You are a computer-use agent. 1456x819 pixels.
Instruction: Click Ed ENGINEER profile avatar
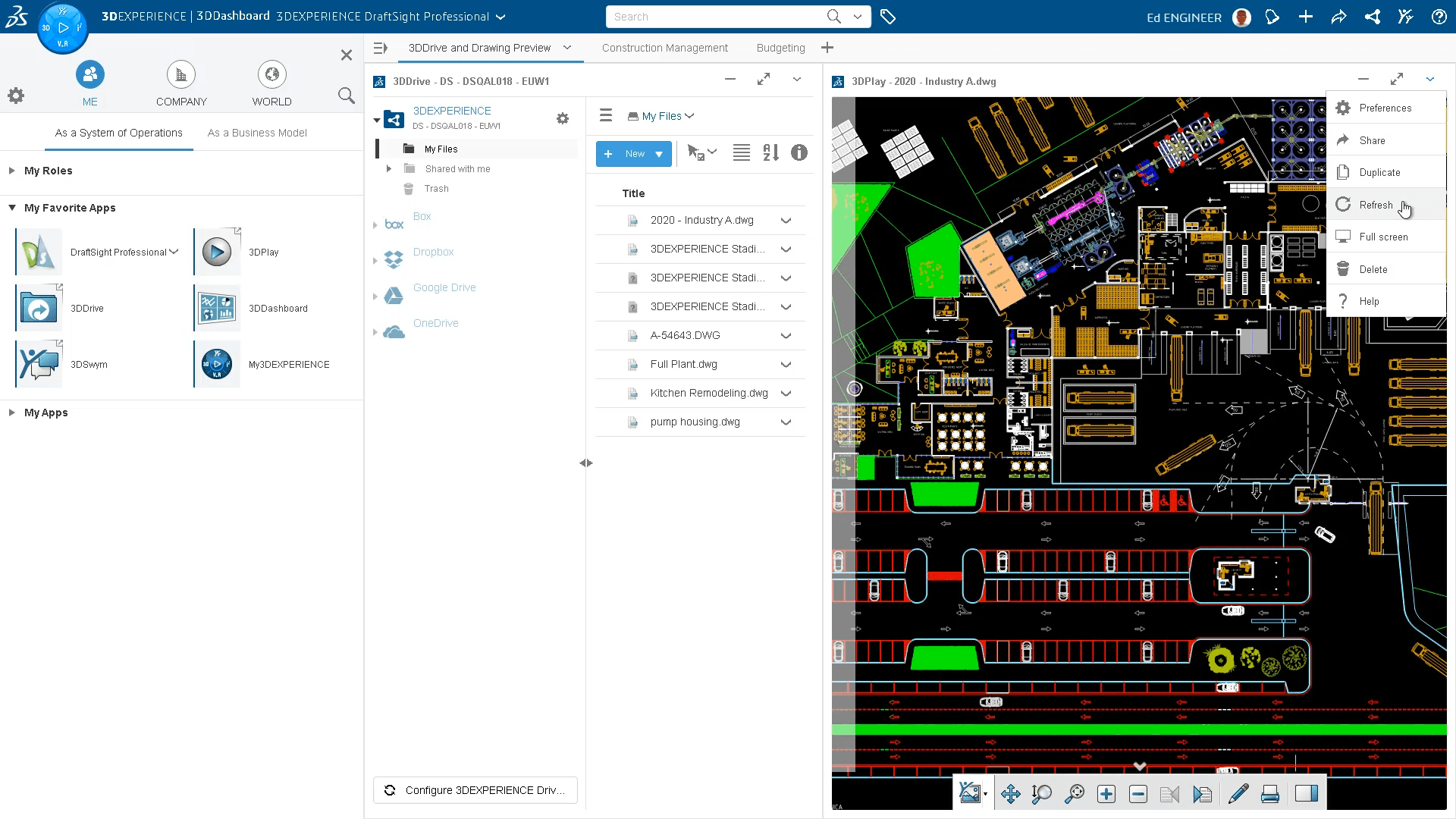tap(1241, 17)
